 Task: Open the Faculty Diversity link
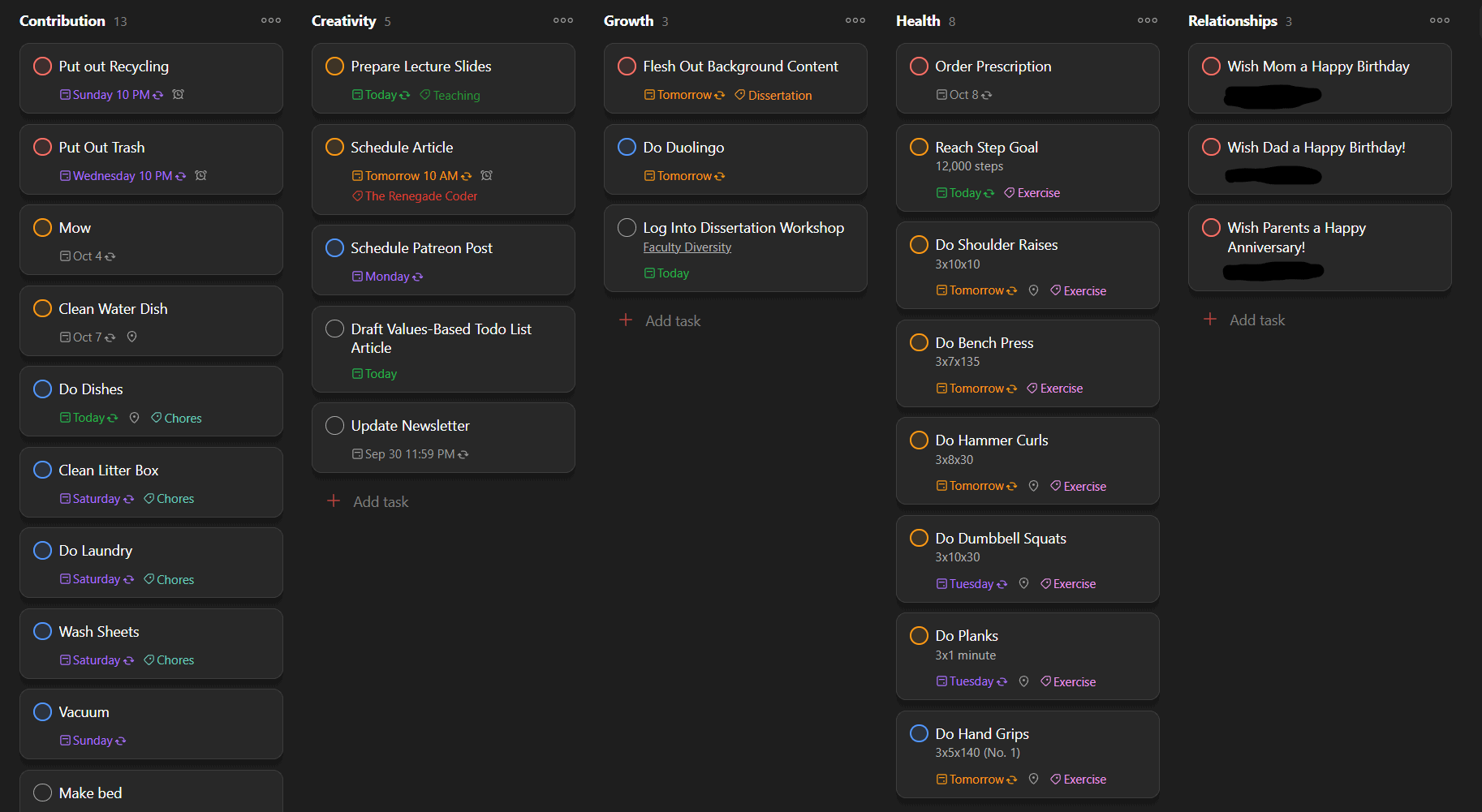pyautogui.click(x=687, y=247)
